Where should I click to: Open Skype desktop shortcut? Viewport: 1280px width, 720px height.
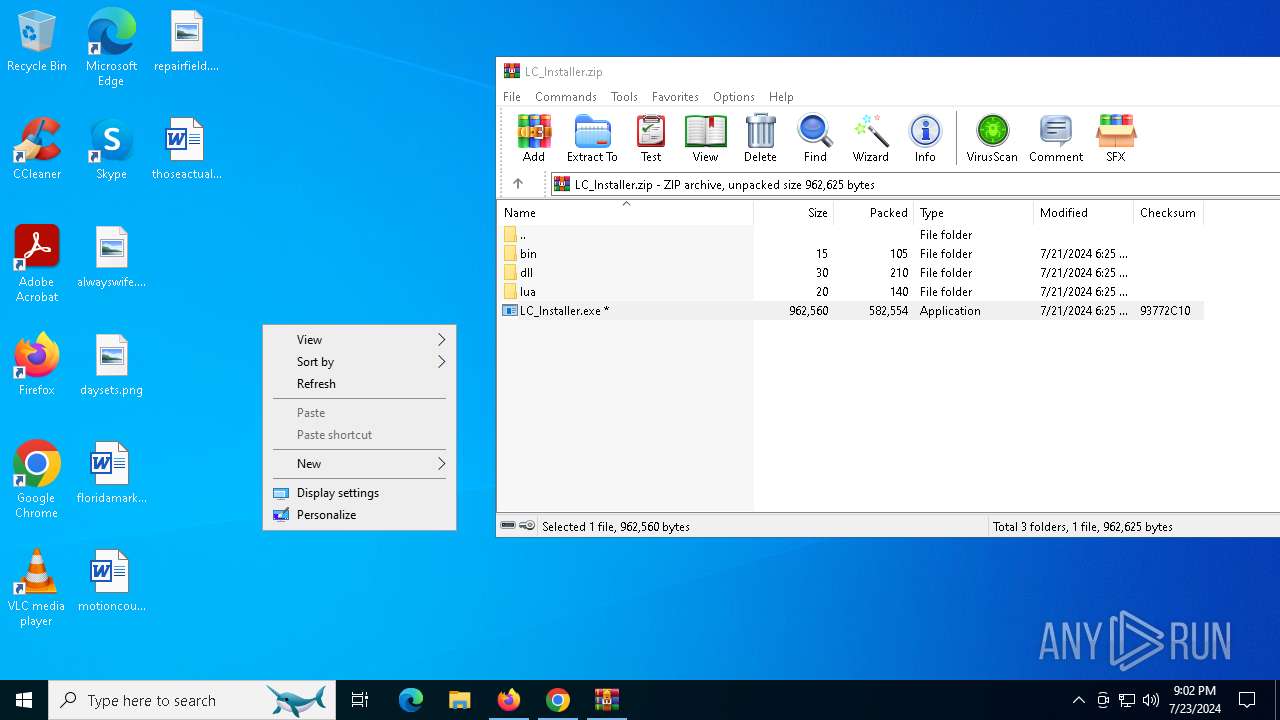(111, 150)
